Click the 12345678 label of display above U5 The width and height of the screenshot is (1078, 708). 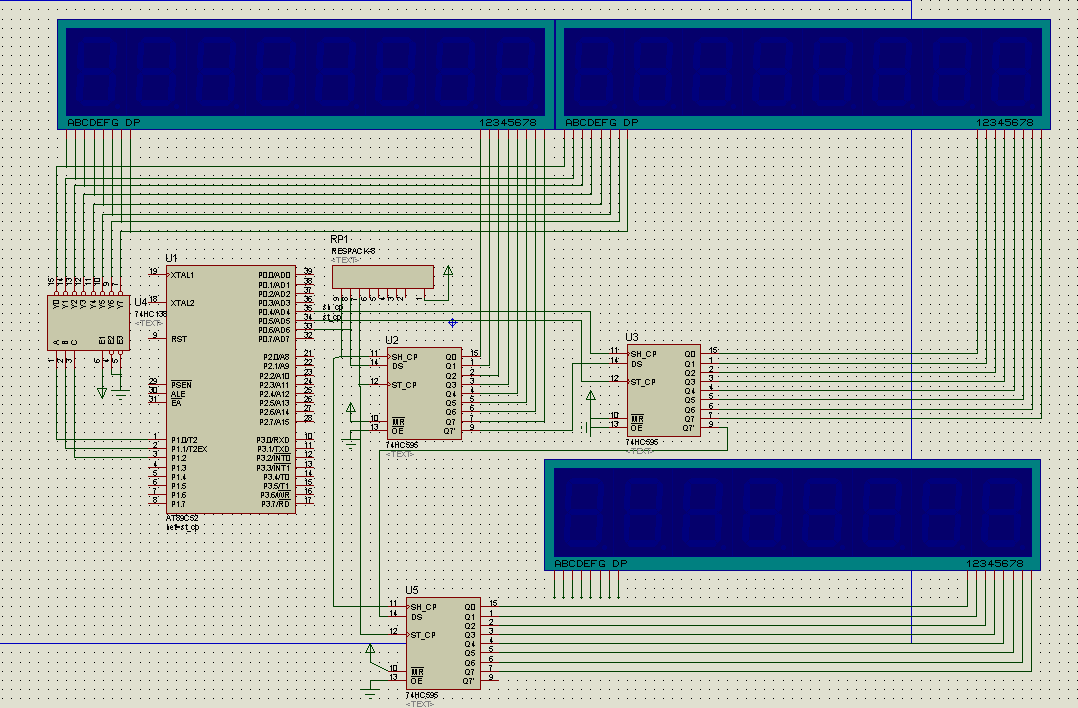[x=994, y=563]
